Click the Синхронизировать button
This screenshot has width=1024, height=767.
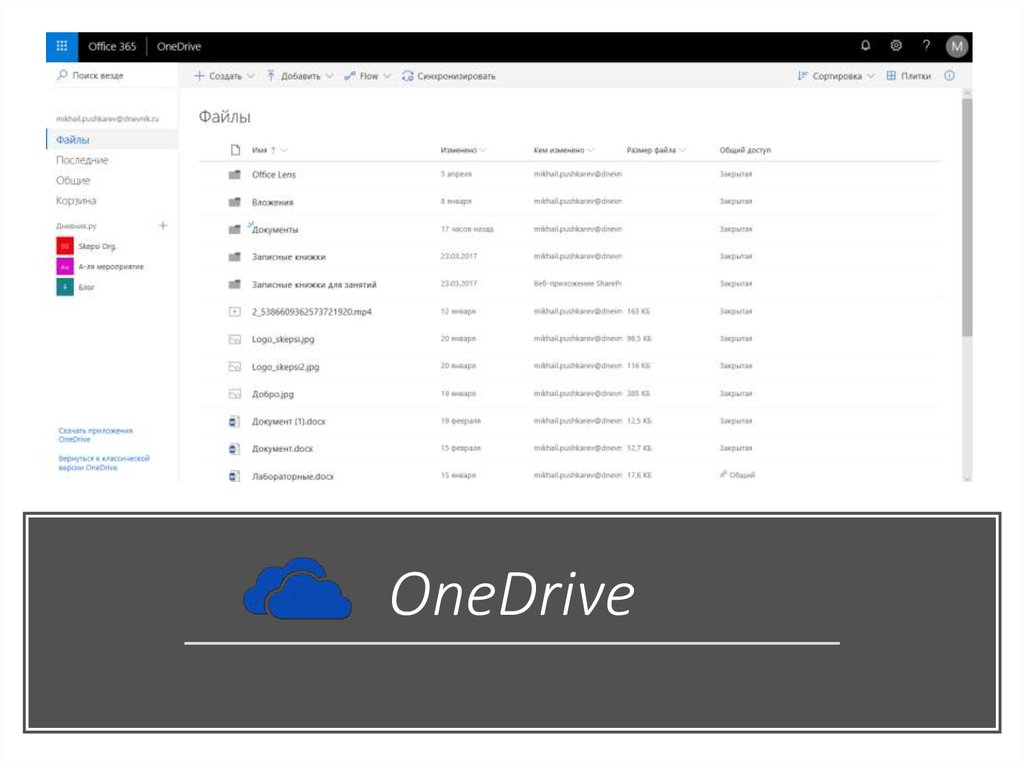pos(449,76)
